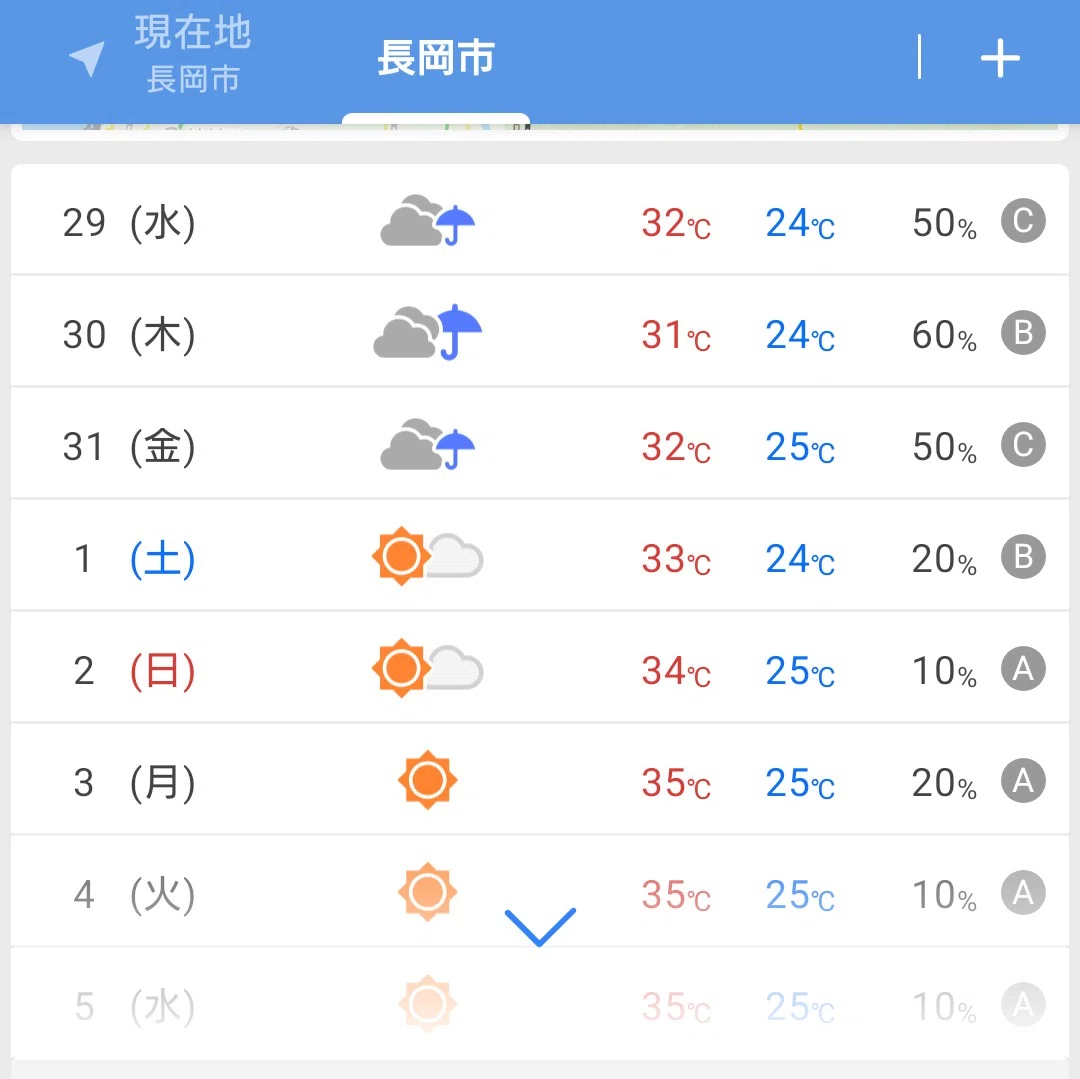
Task: Open forecast row for 4 (火)
Action: [x=540, y=892]
